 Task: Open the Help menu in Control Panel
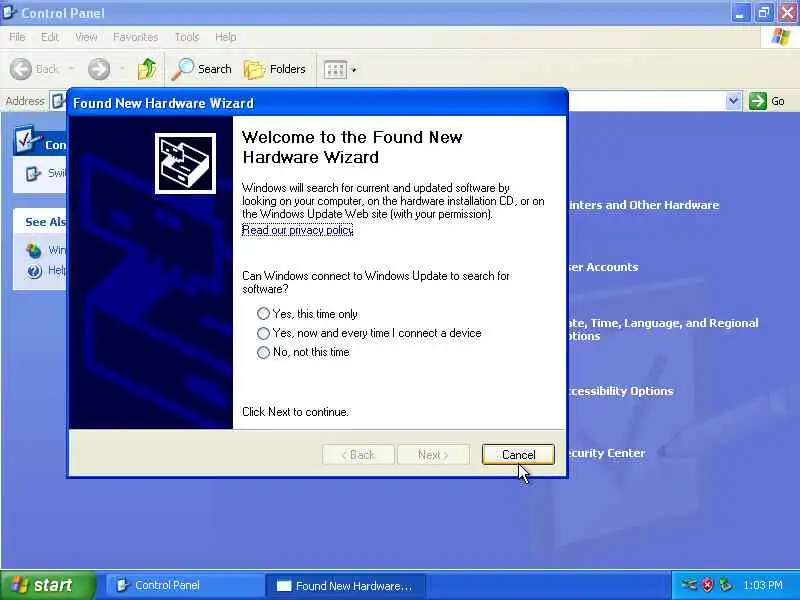[x=225, y=37]
